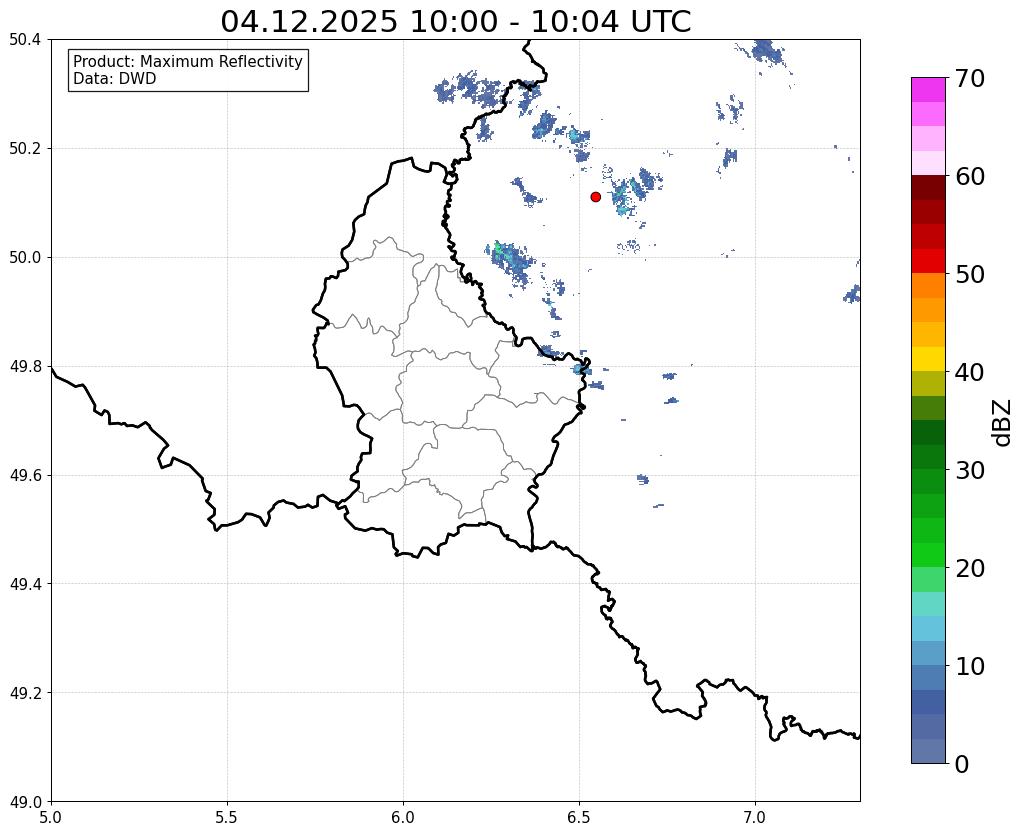Select the 'Product: Maximum Reflectivity' text
1023x834 pixels.
tap(188, 61)
